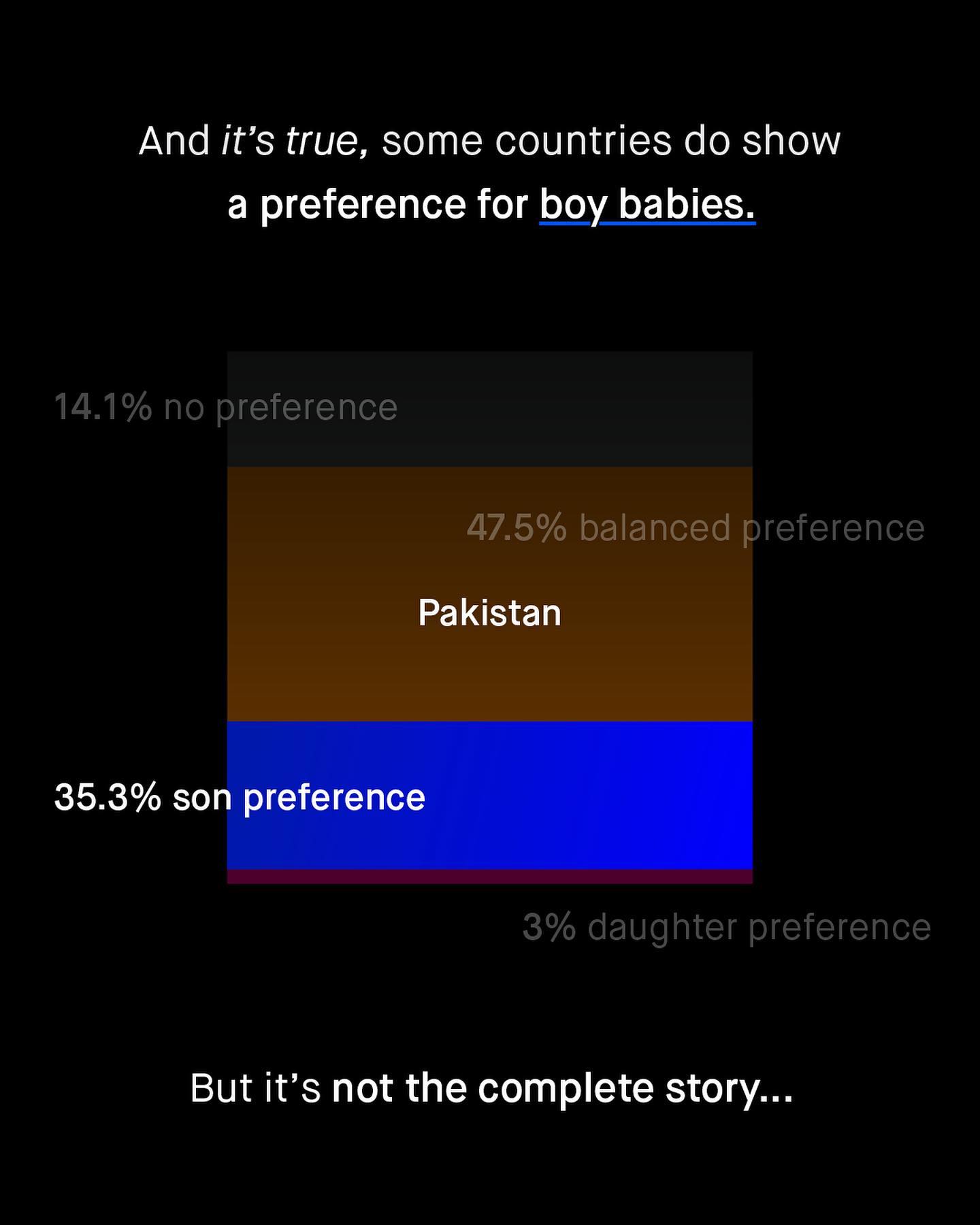Click the "3%" value

[x=549, y=927]
